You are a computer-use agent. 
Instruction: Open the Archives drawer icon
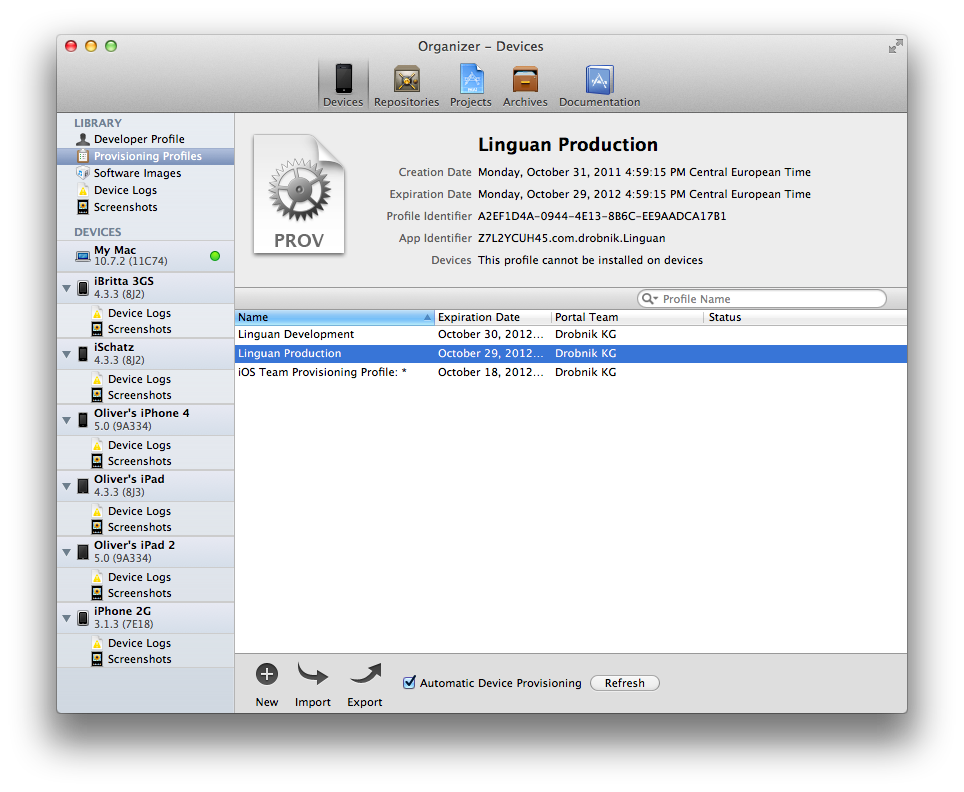coord(525,79)
